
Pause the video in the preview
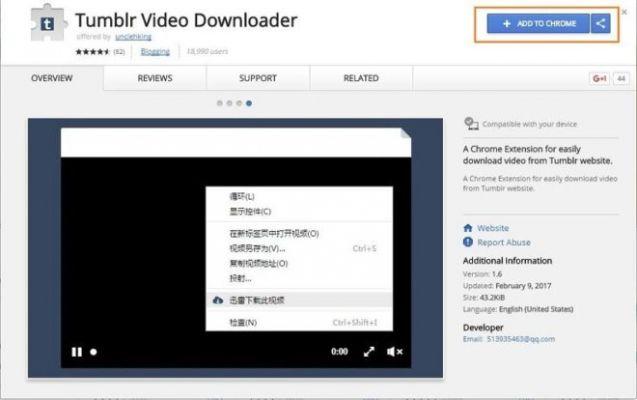click(x=77, y=352)
